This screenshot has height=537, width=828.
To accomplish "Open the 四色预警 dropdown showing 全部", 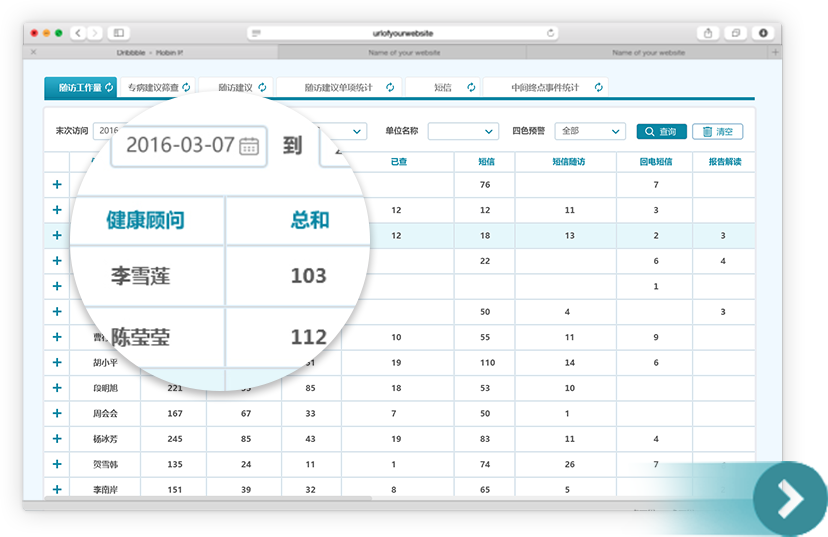I will click(x=591, y=131).
